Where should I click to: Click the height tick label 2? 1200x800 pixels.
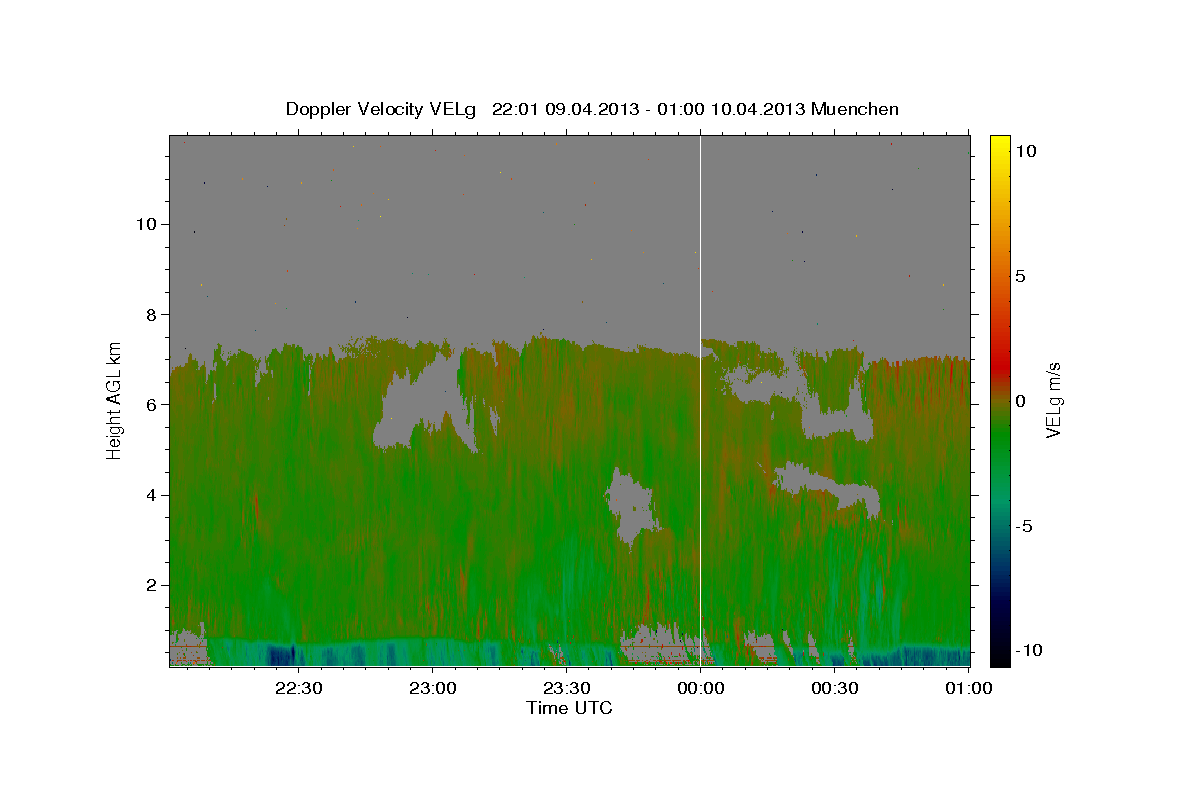[150, 585]
